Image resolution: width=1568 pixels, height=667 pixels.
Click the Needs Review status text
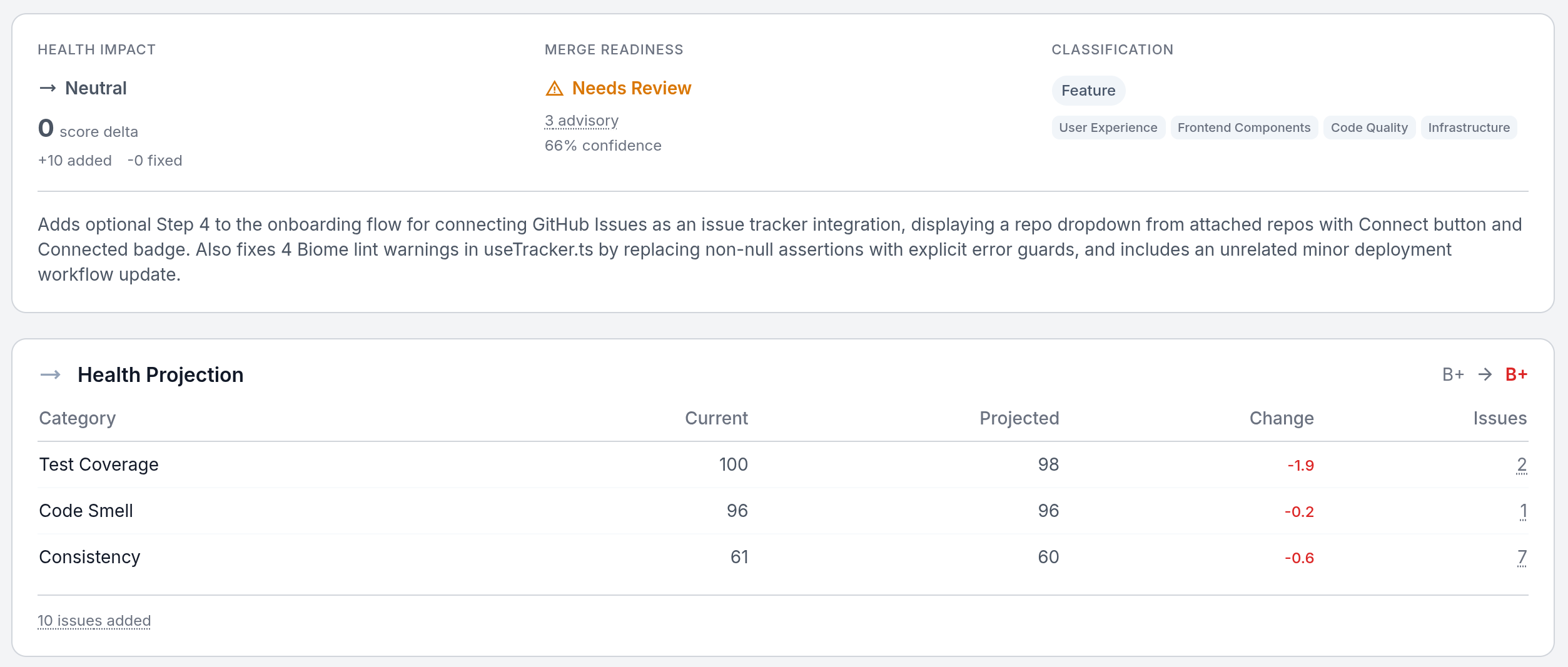coord(631,88)
